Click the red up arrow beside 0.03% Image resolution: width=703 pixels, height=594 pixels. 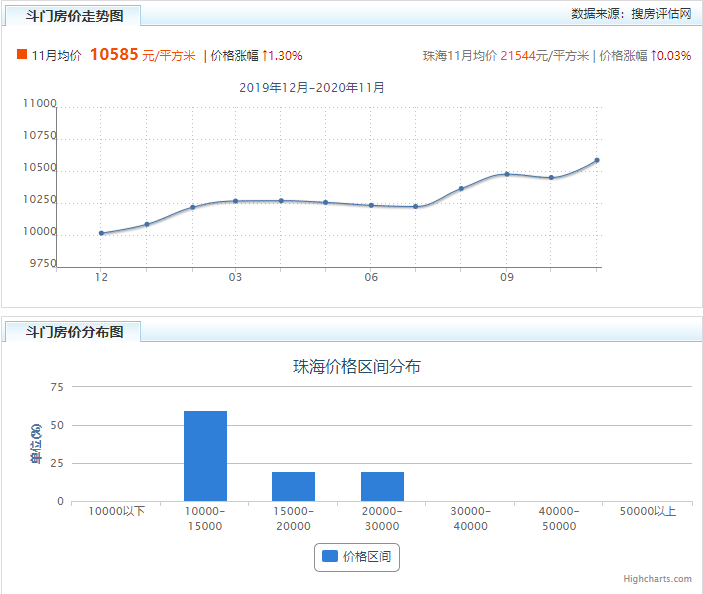coord(654,56)
